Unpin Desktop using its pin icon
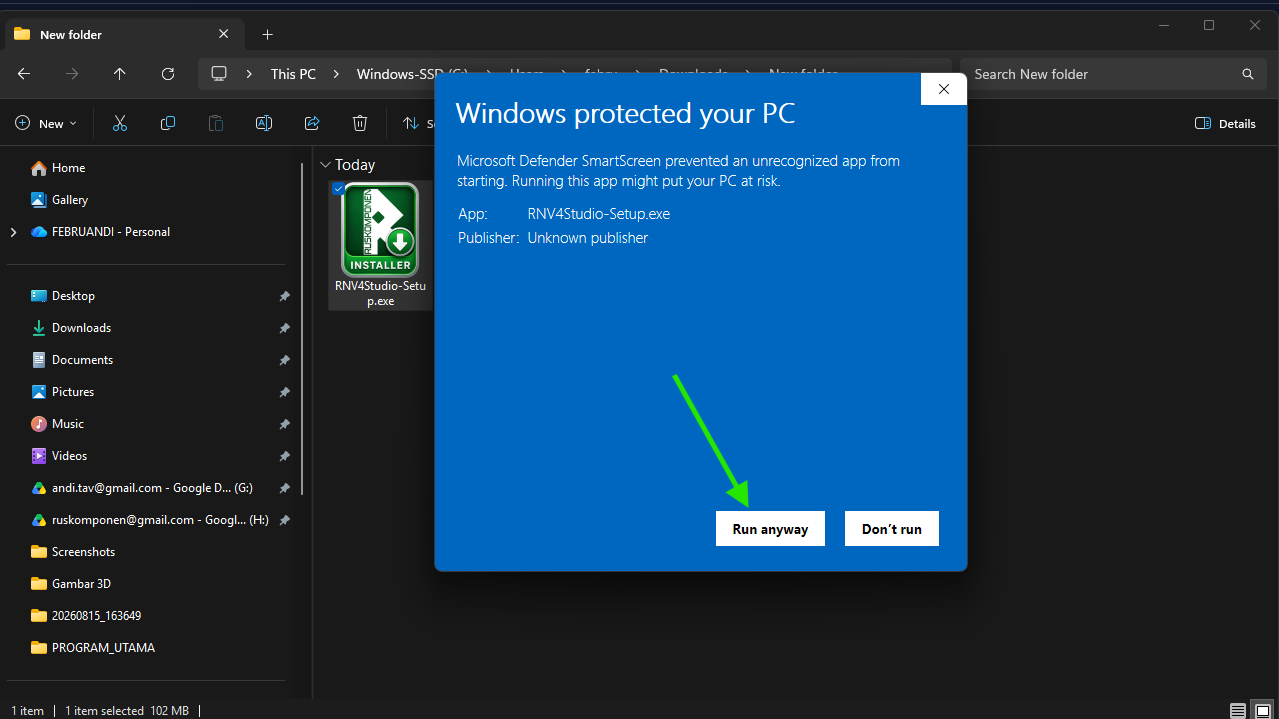 tap(284, 297)
